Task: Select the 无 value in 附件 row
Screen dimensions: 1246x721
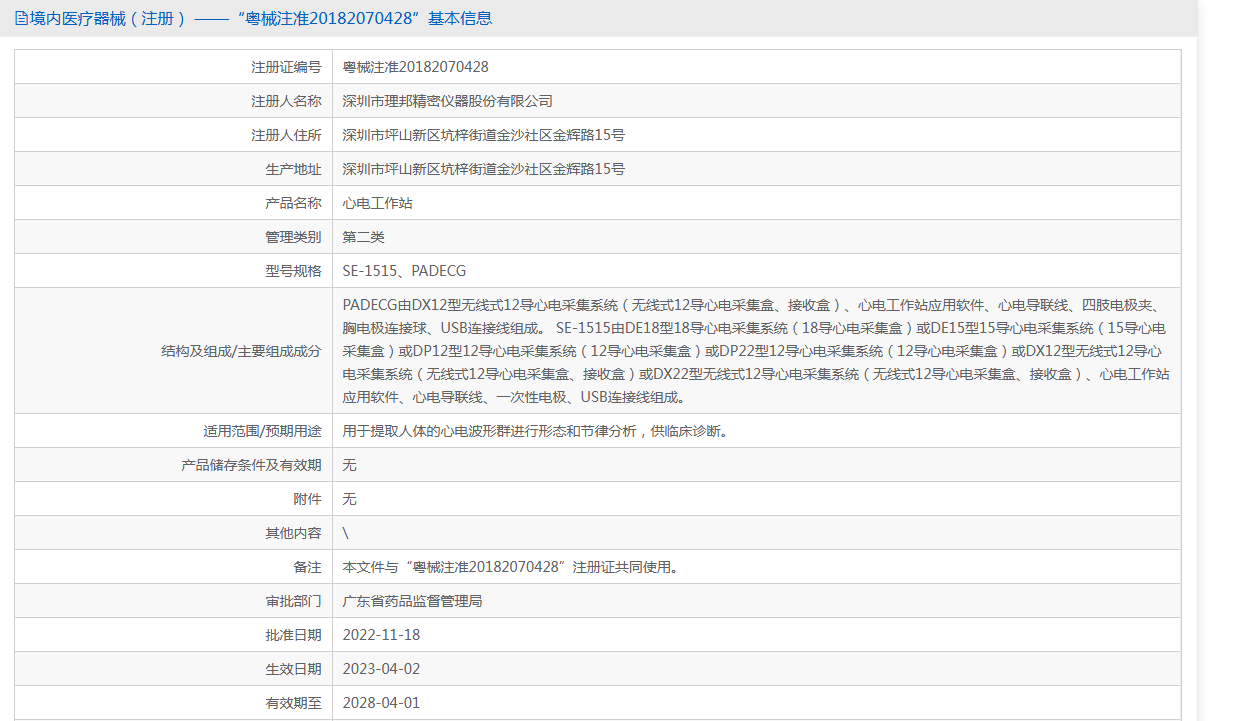Action: (x=349, y=499)
